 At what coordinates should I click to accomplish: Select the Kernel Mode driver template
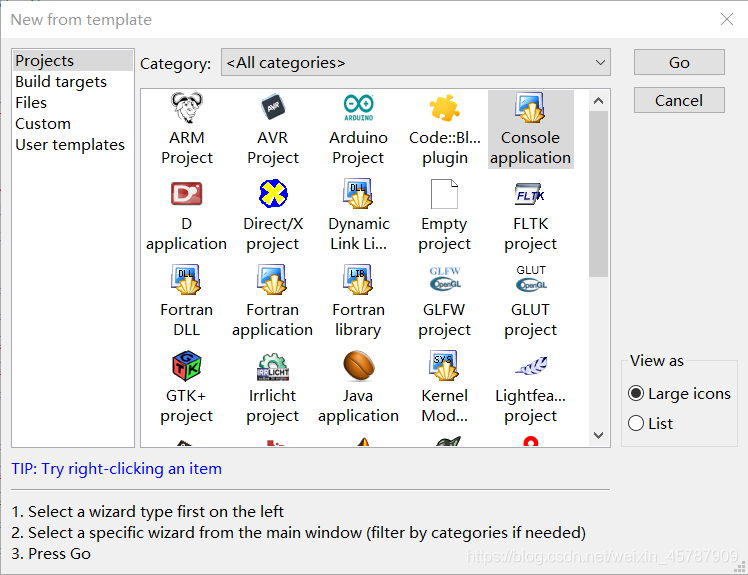point(445,387)
